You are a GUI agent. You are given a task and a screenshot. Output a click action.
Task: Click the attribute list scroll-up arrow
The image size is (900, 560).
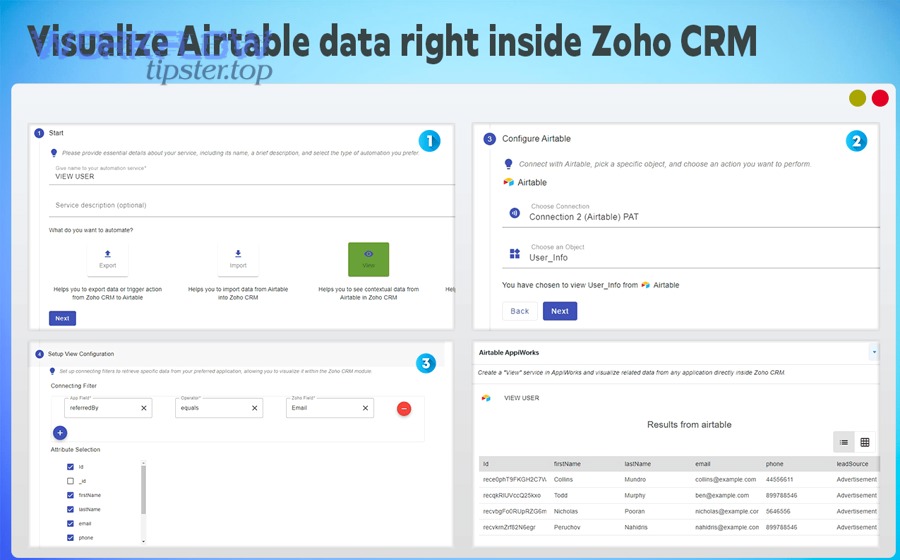(x=143, y=463)
